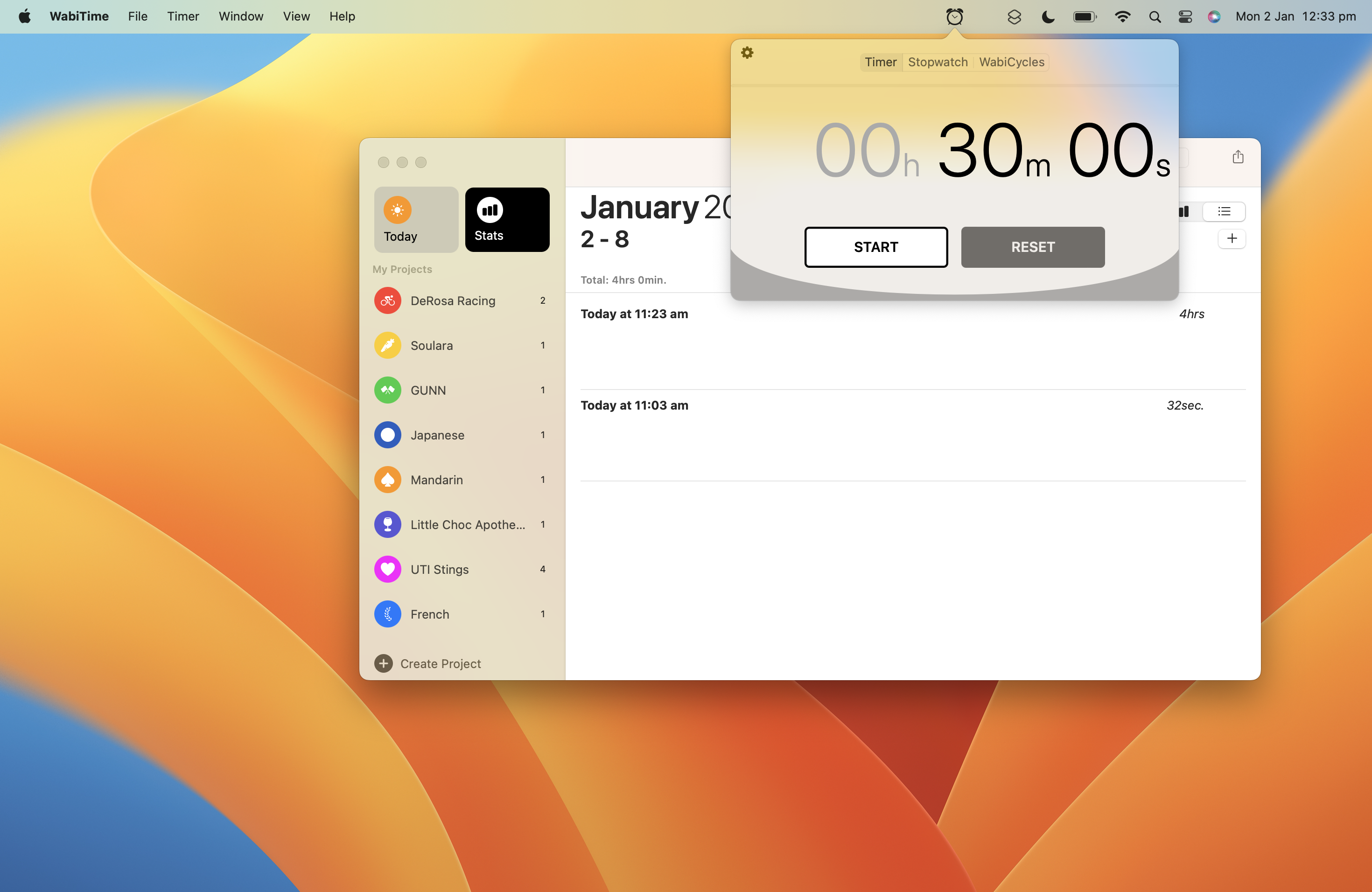Click the French blue laurel icon
Image resolution: width=1372 pixels, height=892 pixels.
click(x=387, y=614)
